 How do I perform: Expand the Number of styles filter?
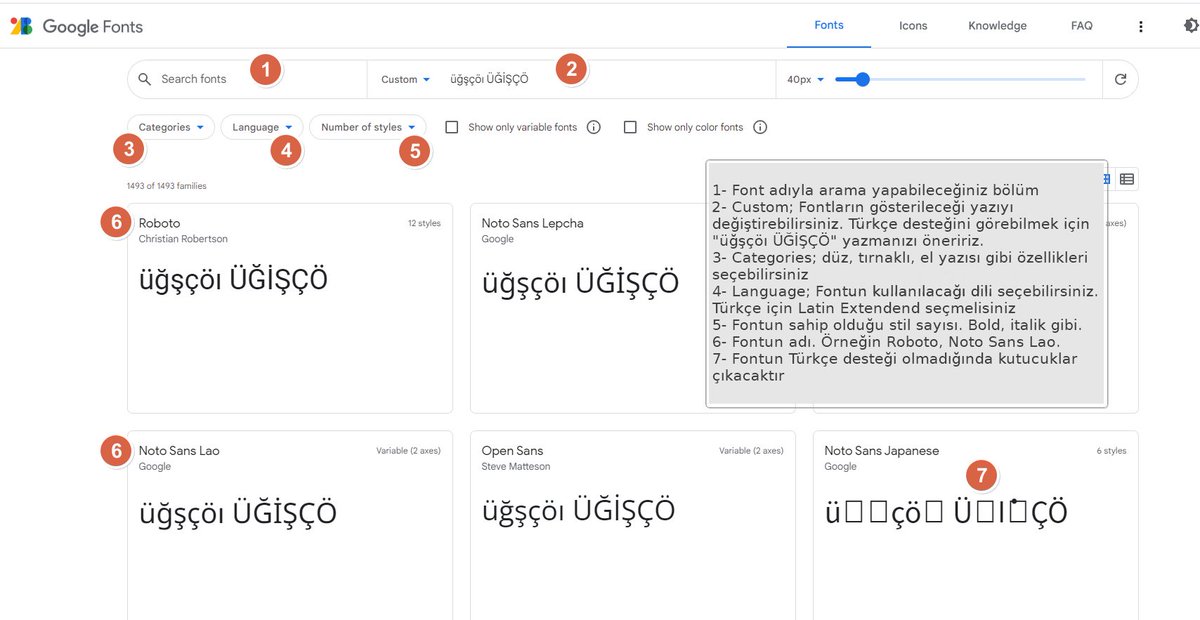368,127
